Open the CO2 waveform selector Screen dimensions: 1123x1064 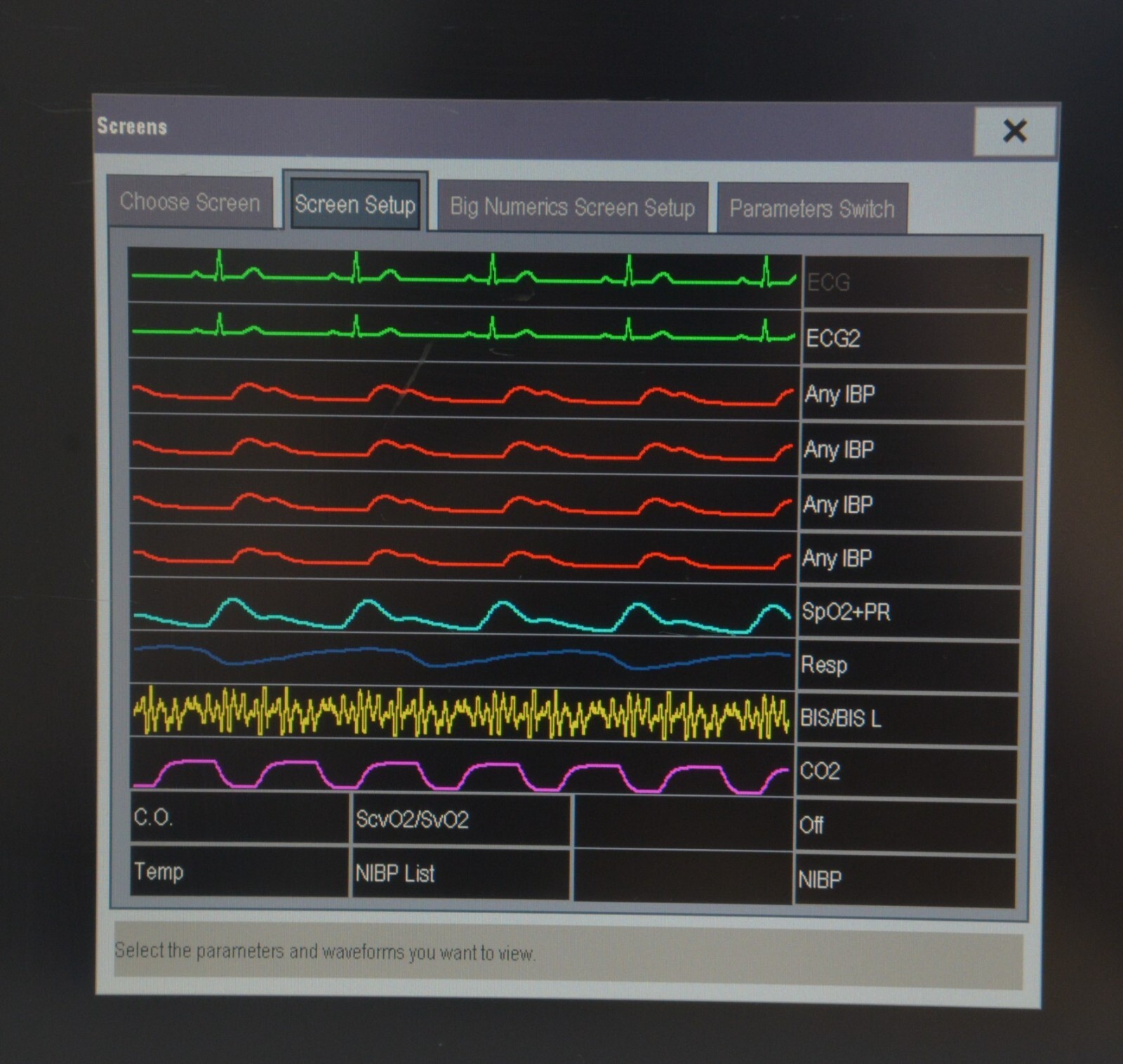(x=905, y=773)
